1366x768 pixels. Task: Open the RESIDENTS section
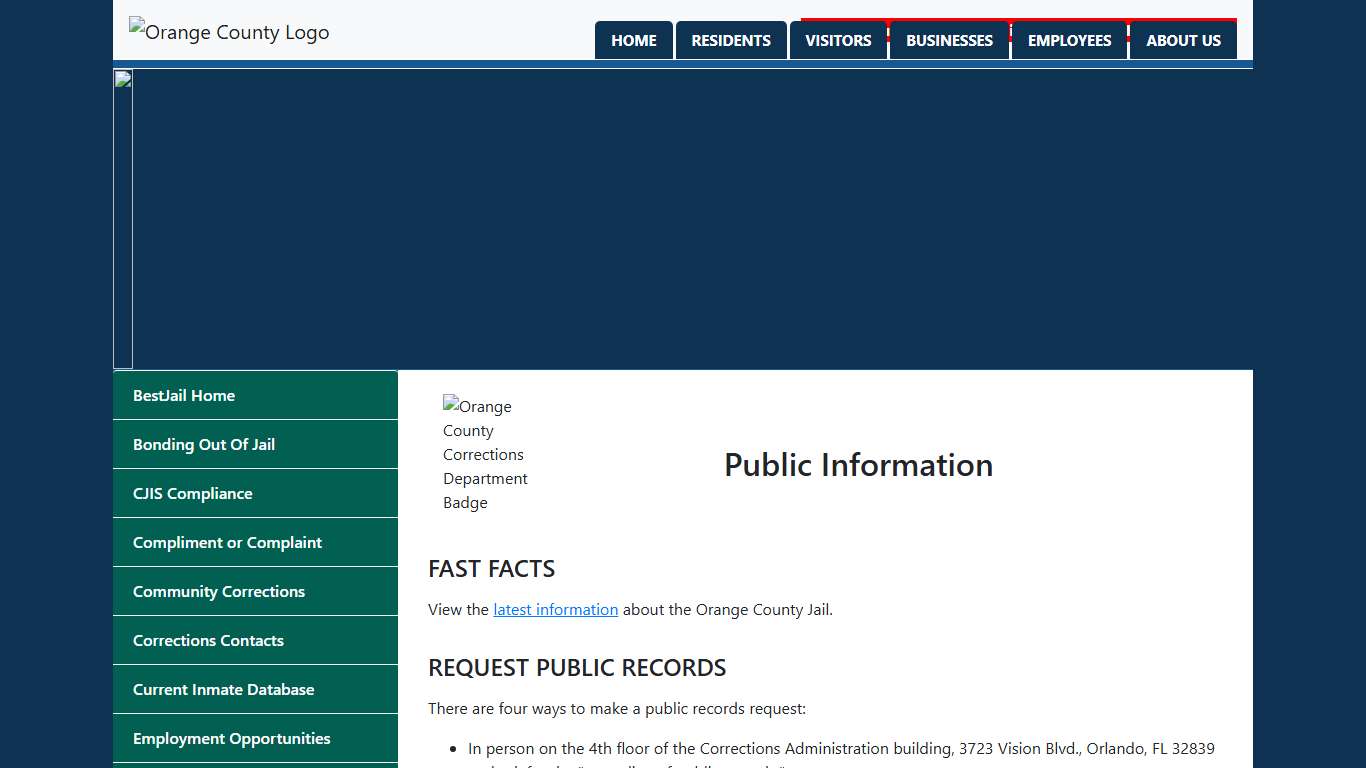tap(731, 40)
